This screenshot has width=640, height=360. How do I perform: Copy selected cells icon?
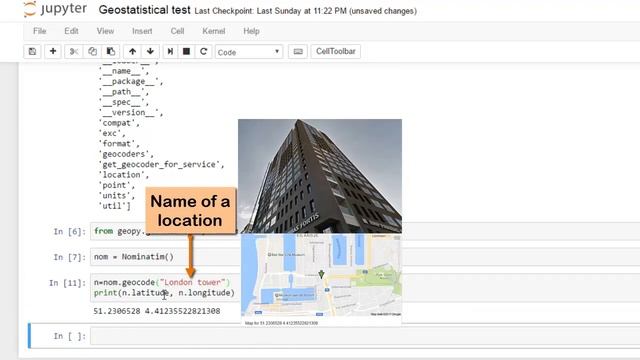(92, 51)
